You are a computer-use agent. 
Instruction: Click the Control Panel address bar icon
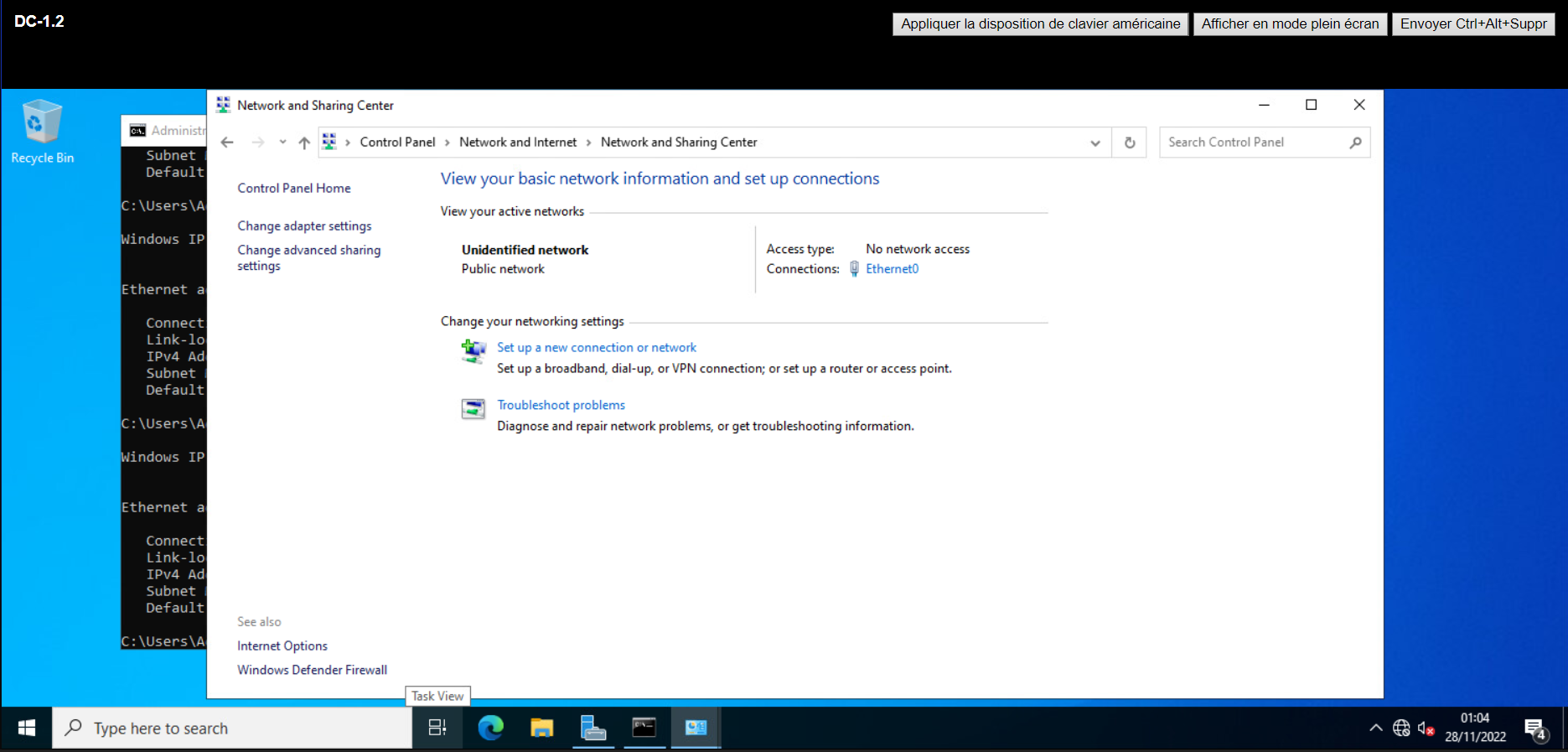tap(329, 142)
